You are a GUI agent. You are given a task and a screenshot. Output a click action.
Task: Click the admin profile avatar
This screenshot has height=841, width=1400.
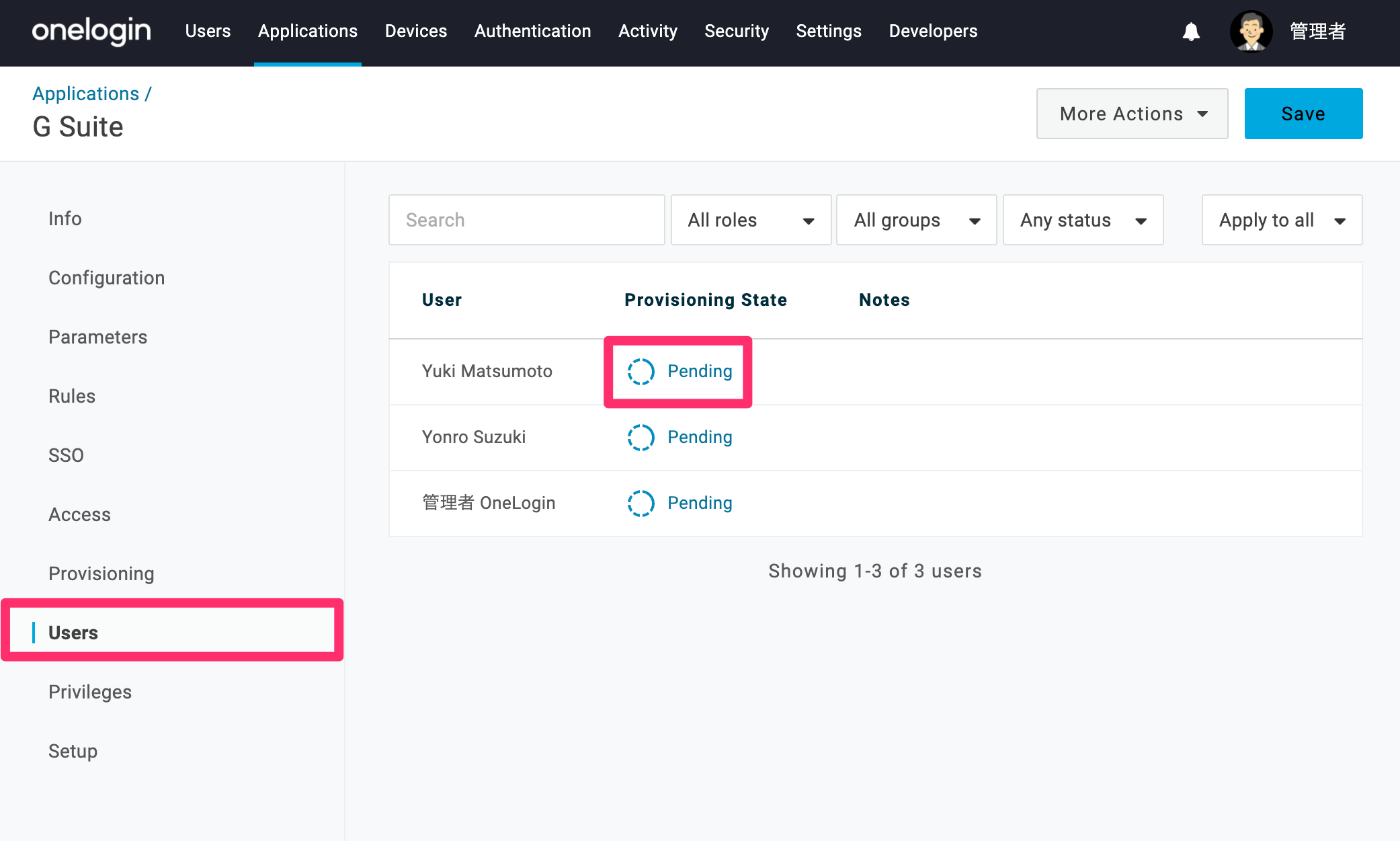(1251, 31)
